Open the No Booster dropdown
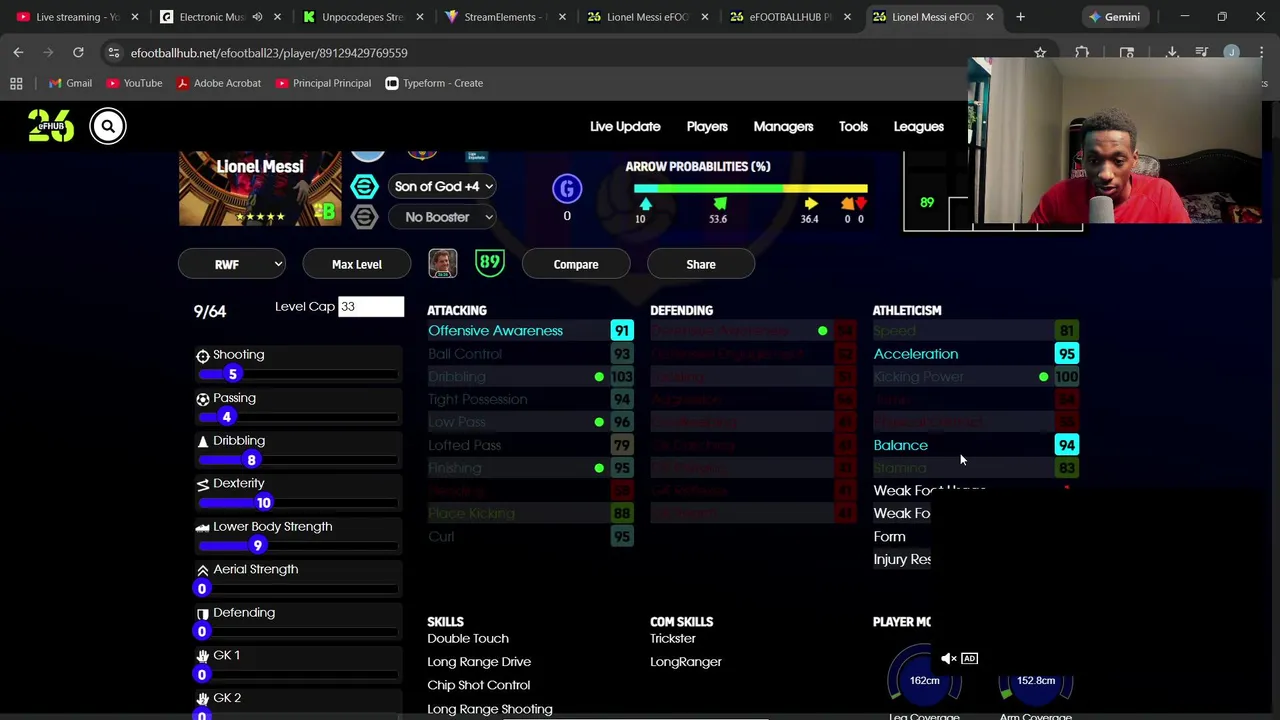This screenshot has height=720, width=1280. pos(443,217)
